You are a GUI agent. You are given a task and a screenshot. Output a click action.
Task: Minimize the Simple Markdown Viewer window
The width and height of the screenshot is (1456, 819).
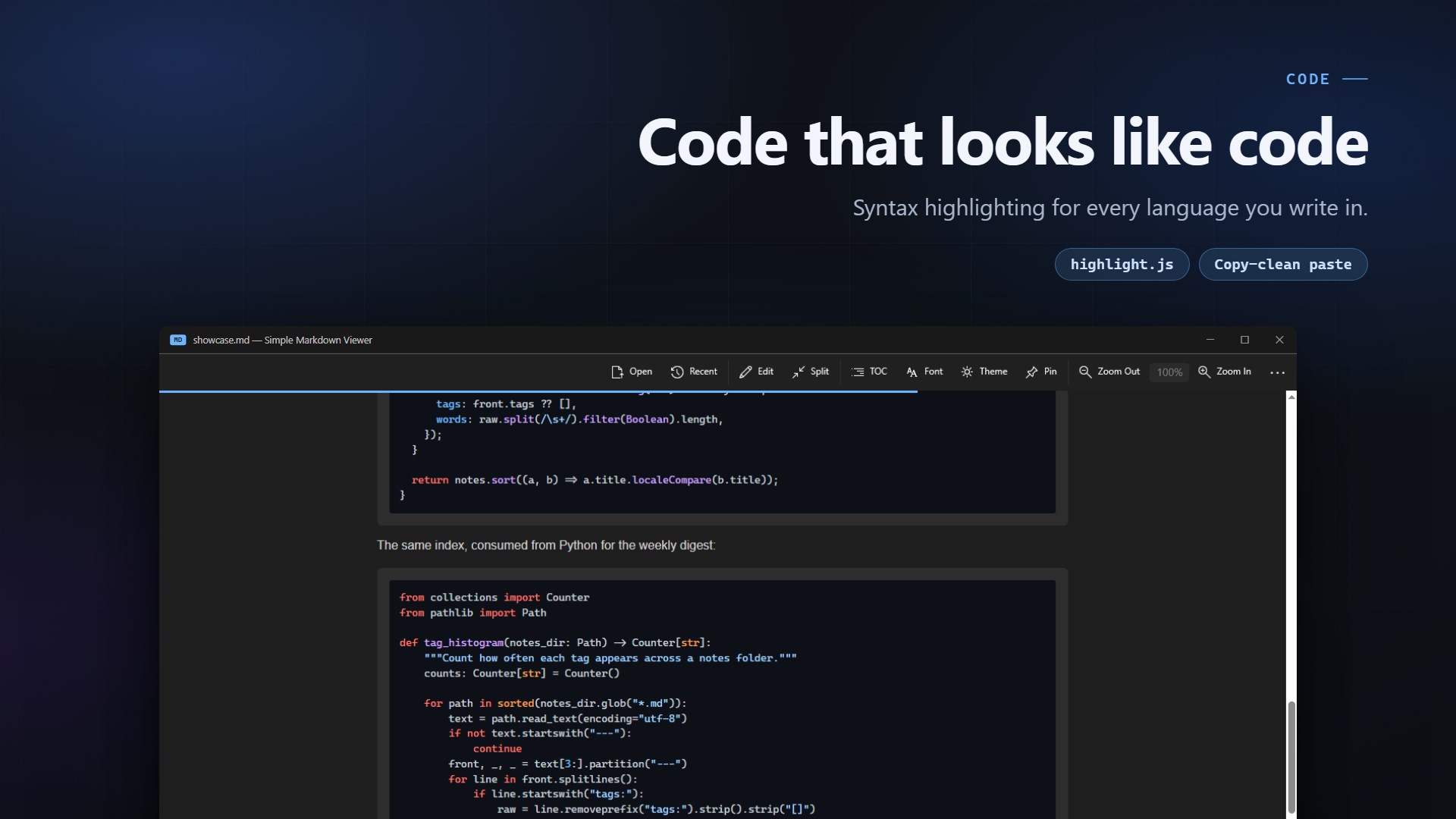1210,340
